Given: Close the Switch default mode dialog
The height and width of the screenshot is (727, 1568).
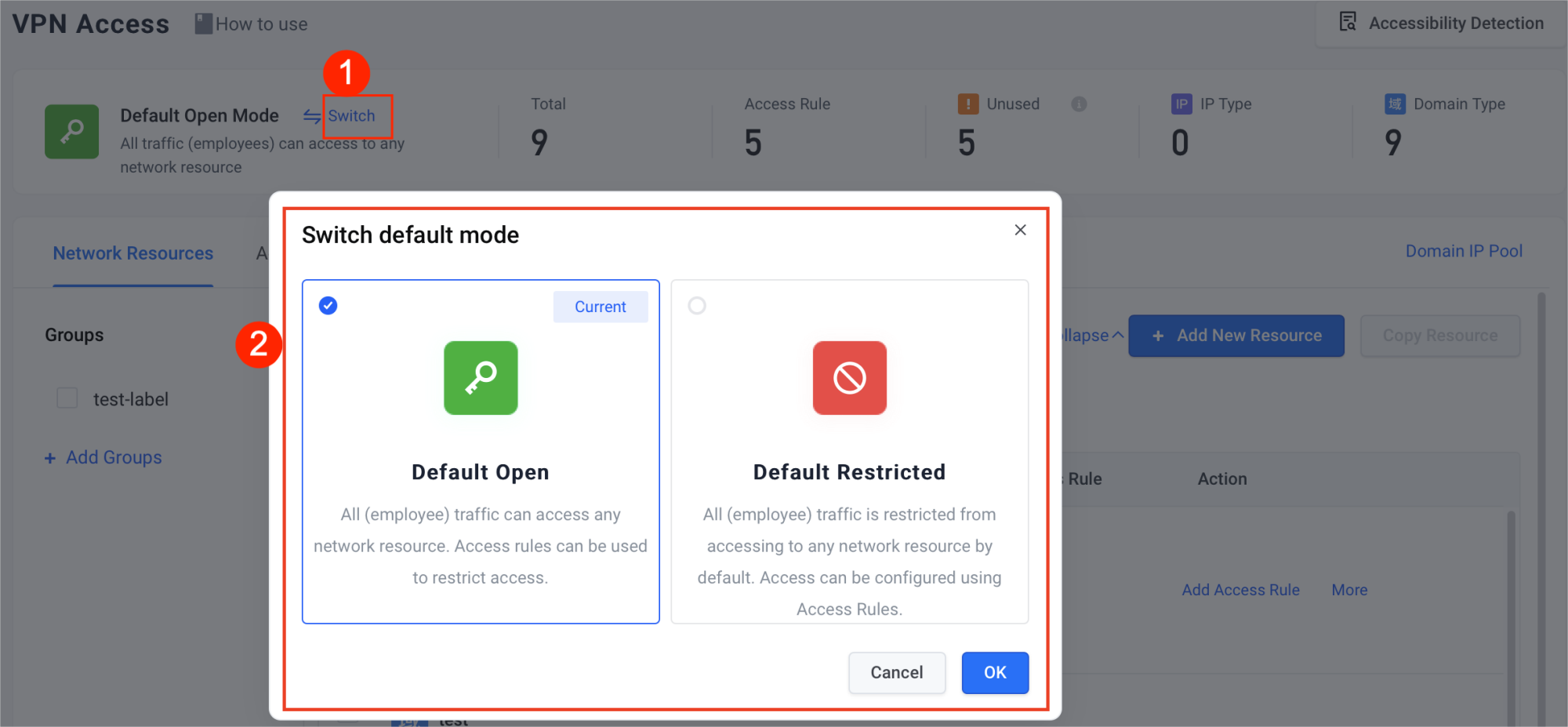Looking at the screenshot, I should pyautogui.click(x=1020, y=230).
